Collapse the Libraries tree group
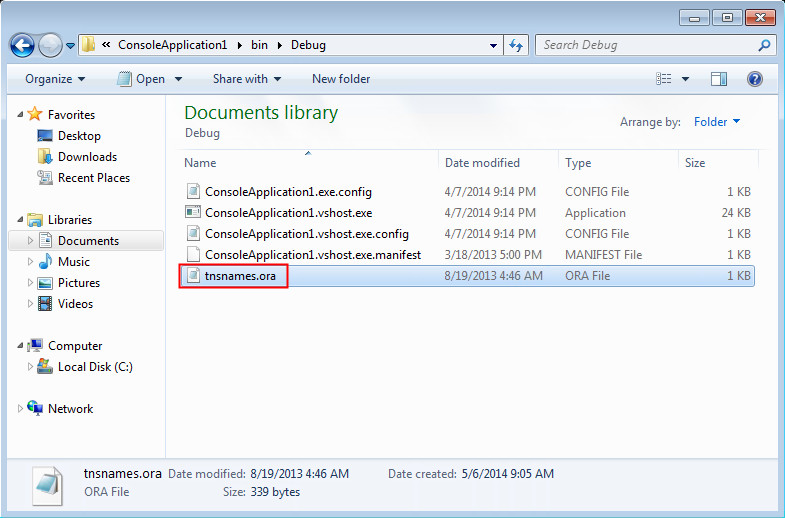Viewport: 785px width, 518px height. click(x=20, y=220)
